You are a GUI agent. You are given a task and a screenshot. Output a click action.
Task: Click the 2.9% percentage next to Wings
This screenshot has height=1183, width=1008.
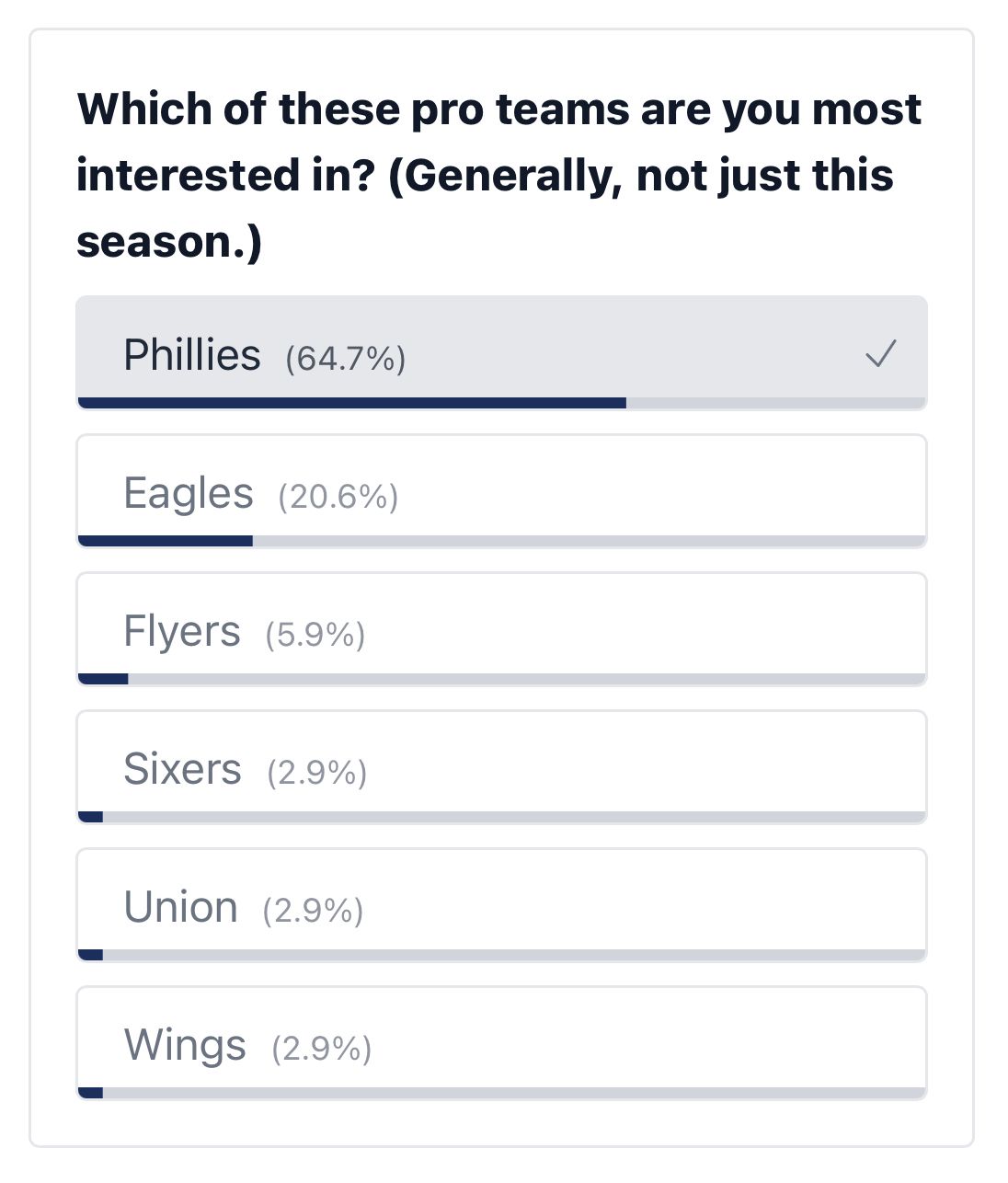pos(322,1048)
